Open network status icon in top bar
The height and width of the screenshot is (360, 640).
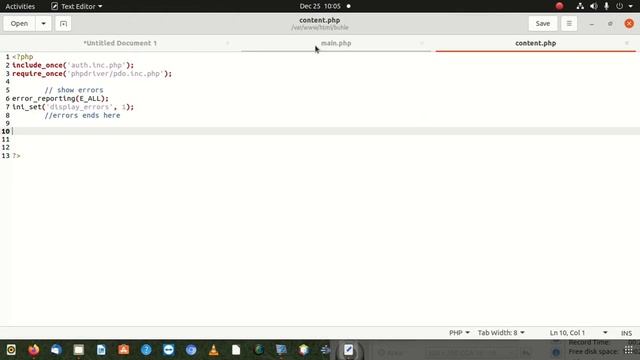tap(580, 6)
